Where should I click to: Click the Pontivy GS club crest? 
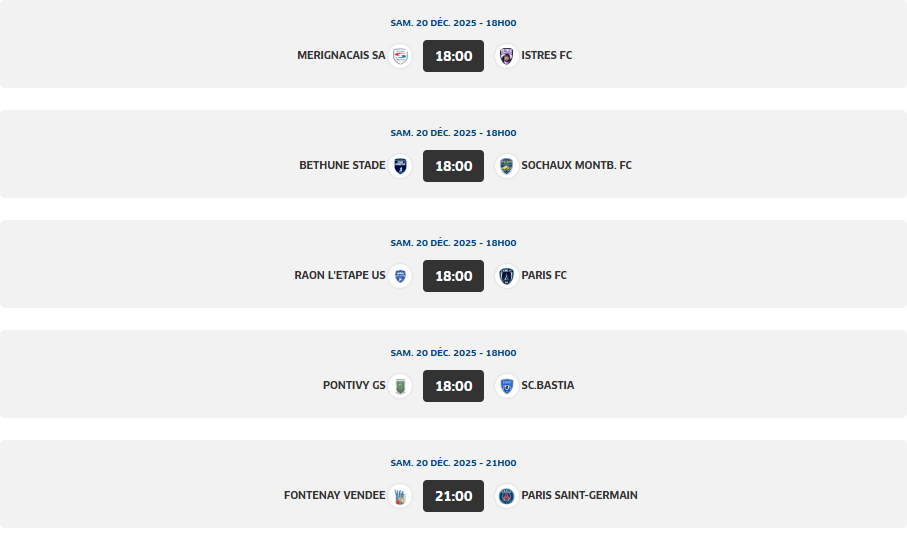(400, 386)
